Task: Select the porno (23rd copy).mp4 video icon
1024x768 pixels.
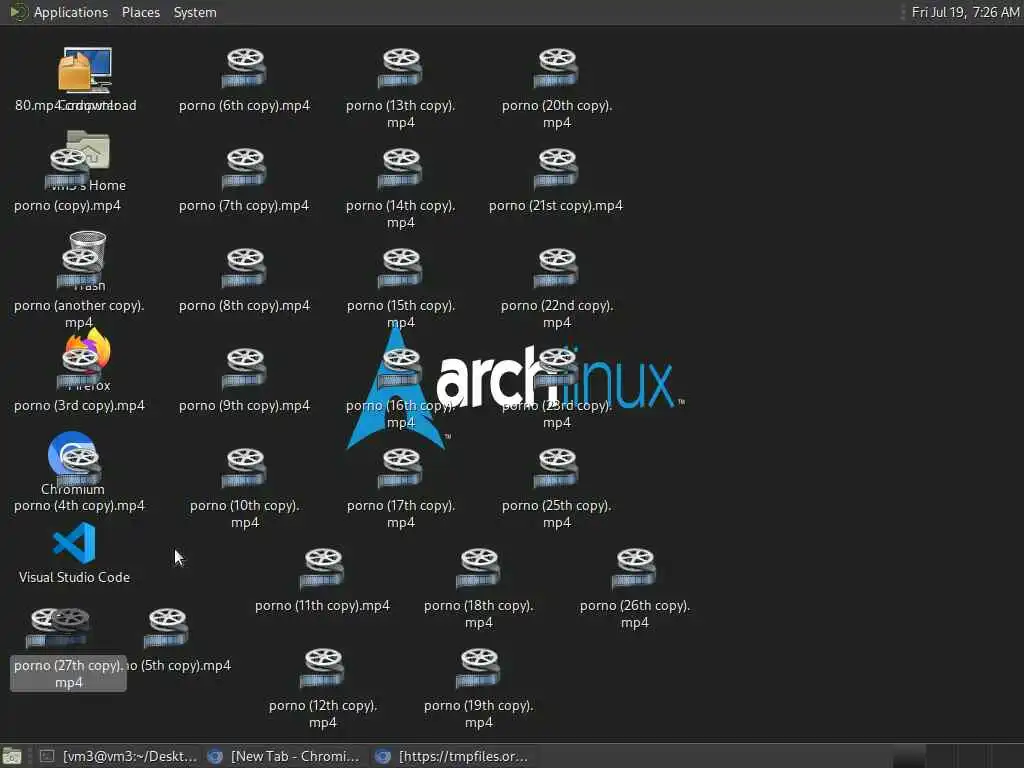Action: [556, 368]
